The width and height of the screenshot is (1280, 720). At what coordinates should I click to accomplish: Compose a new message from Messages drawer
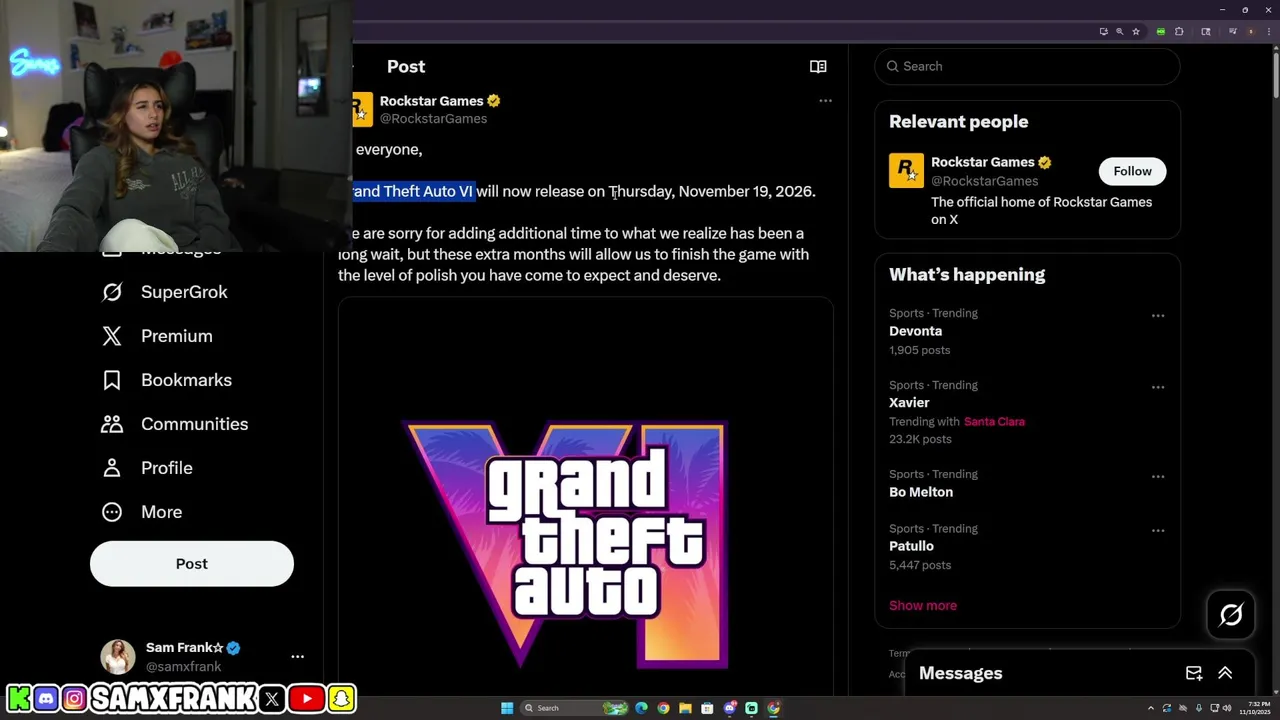pos(1194,673)
